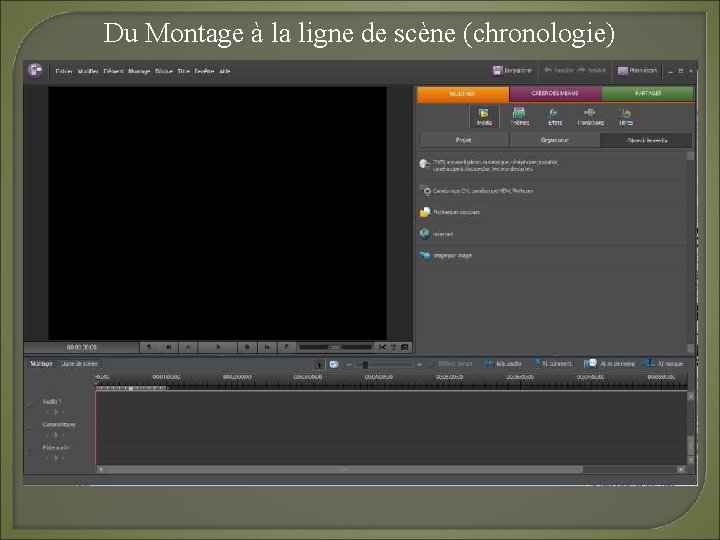Click the Smart Trim tool icon
720x540 pixels.
click(x=334, y=365)
